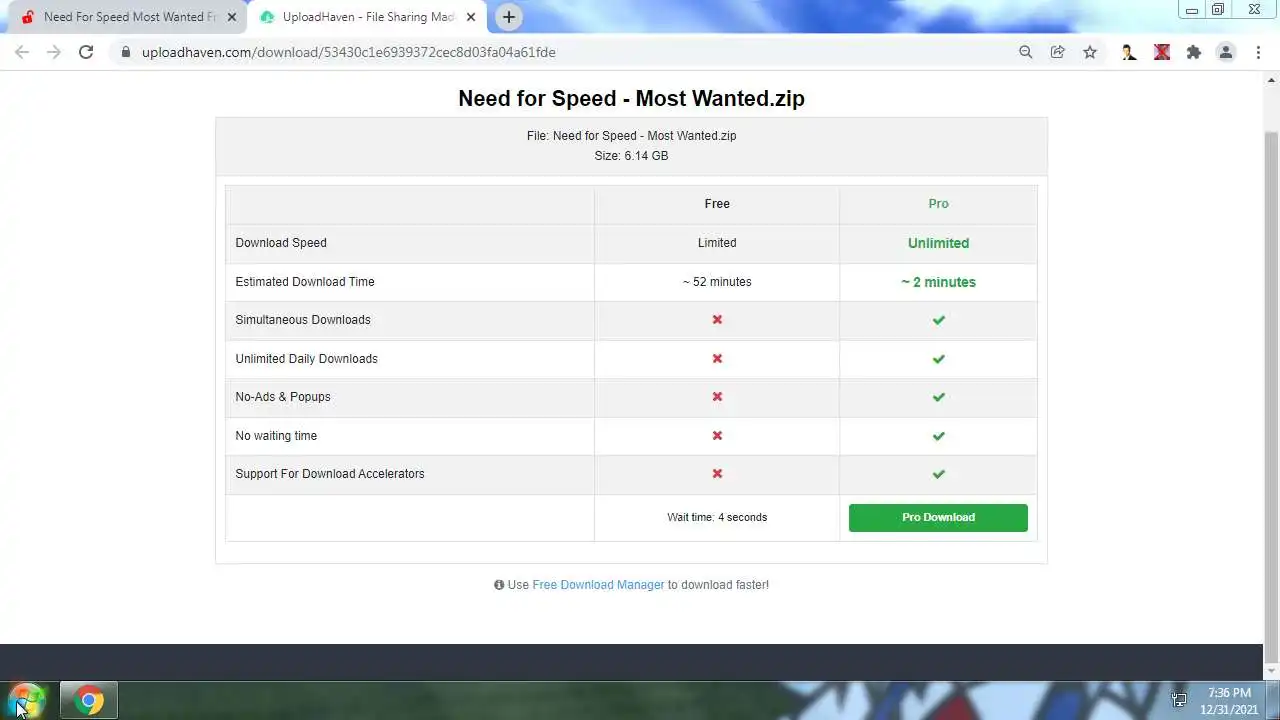Click the red X for Unlimited Daily Downloads

click(717, 358)
